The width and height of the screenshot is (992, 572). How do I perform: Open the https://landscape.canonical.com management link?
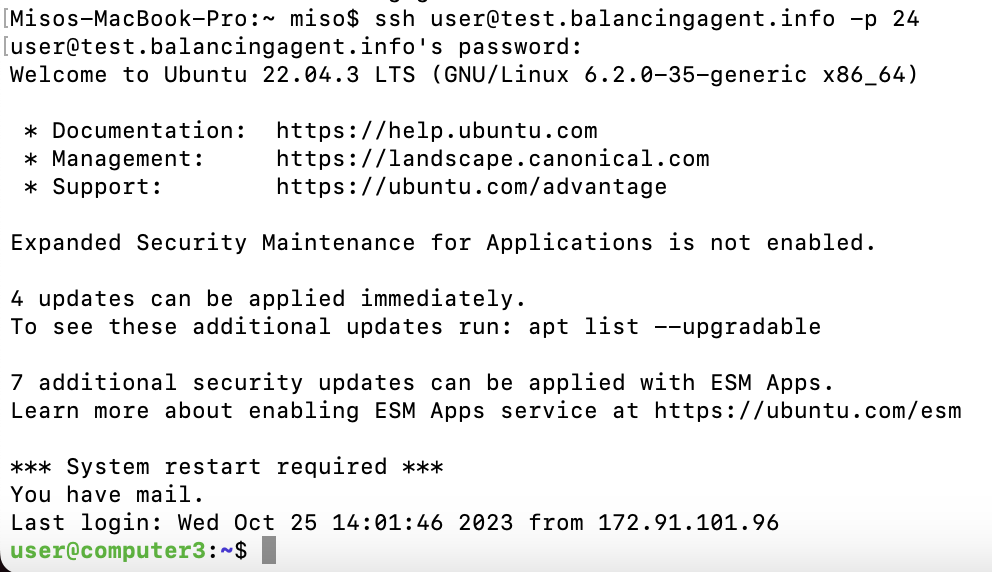coord(493,159)
